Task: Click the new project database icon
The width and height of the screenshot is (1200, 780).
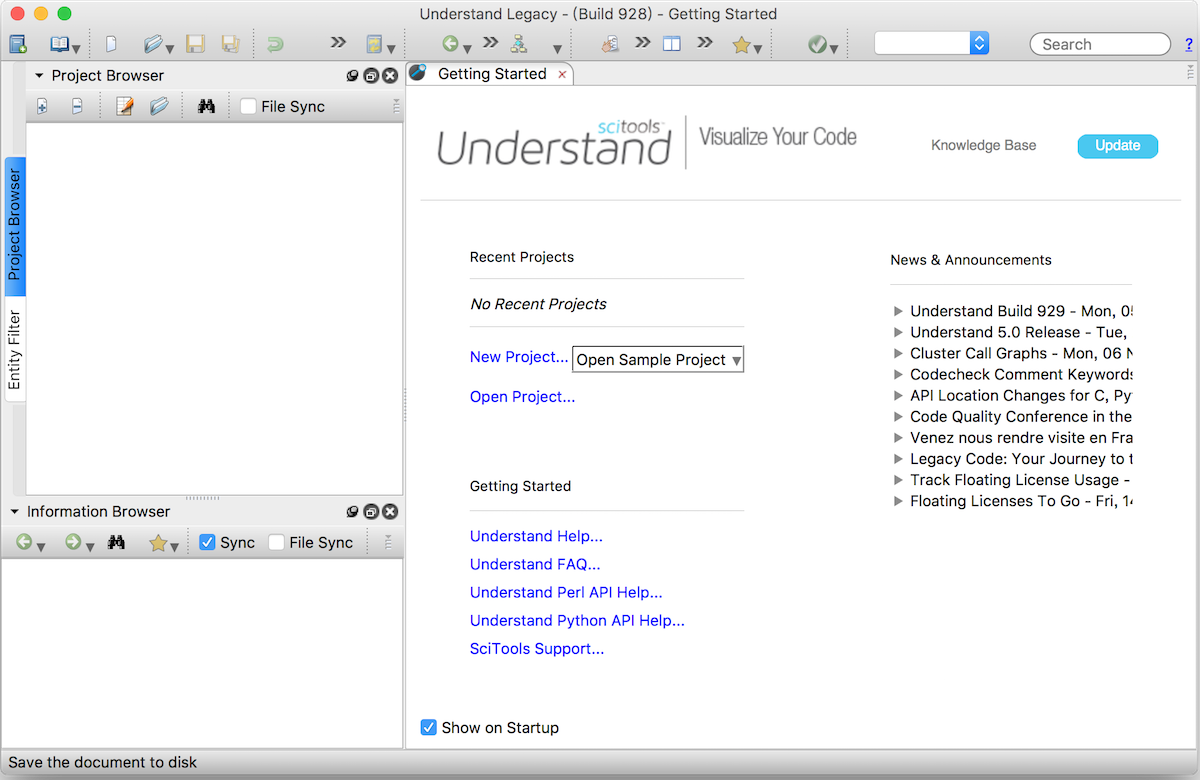Action: (17, 44)
